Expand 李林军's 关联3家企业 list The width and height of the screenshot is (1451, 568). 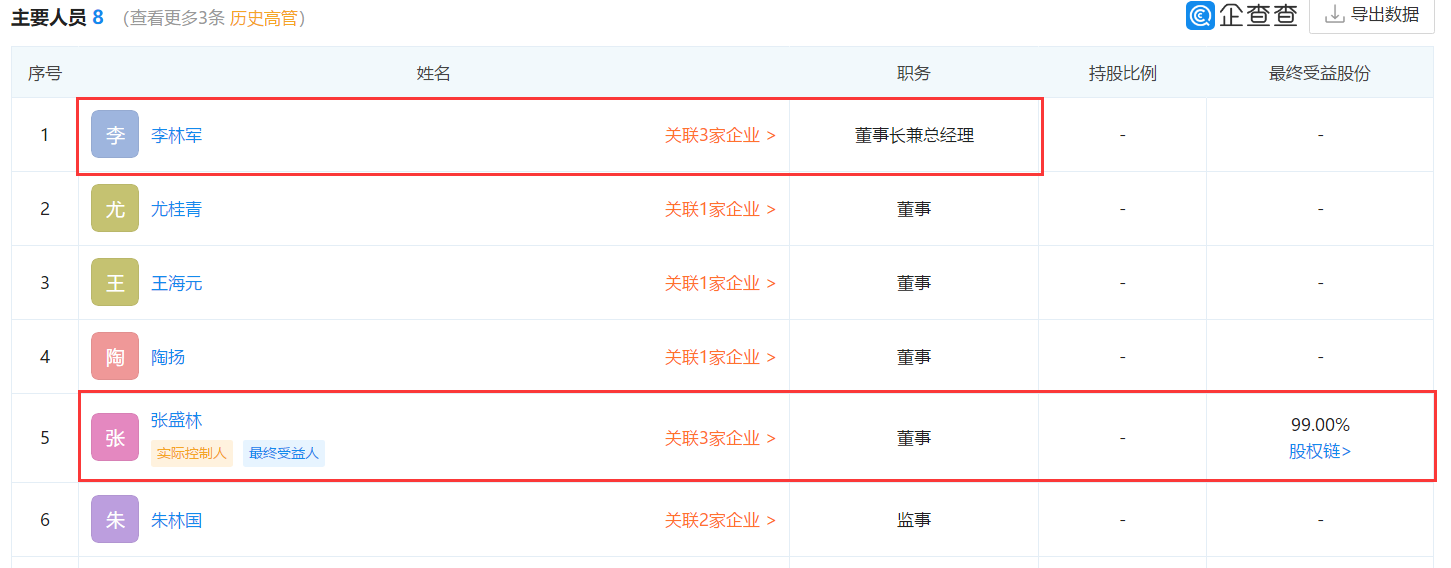(720, 135)
